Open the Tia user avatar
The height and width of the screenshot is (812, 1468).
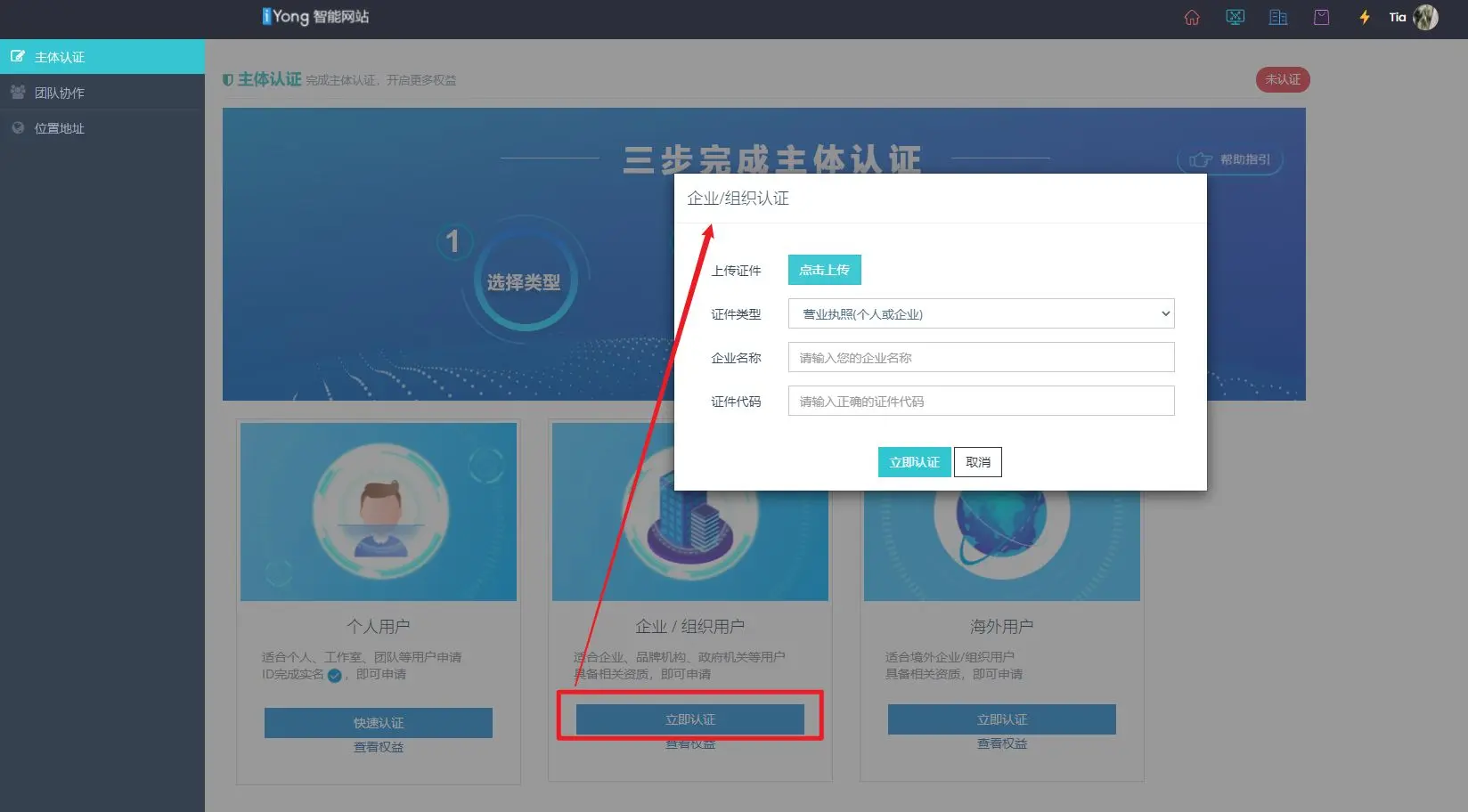tap(1425, 18)
